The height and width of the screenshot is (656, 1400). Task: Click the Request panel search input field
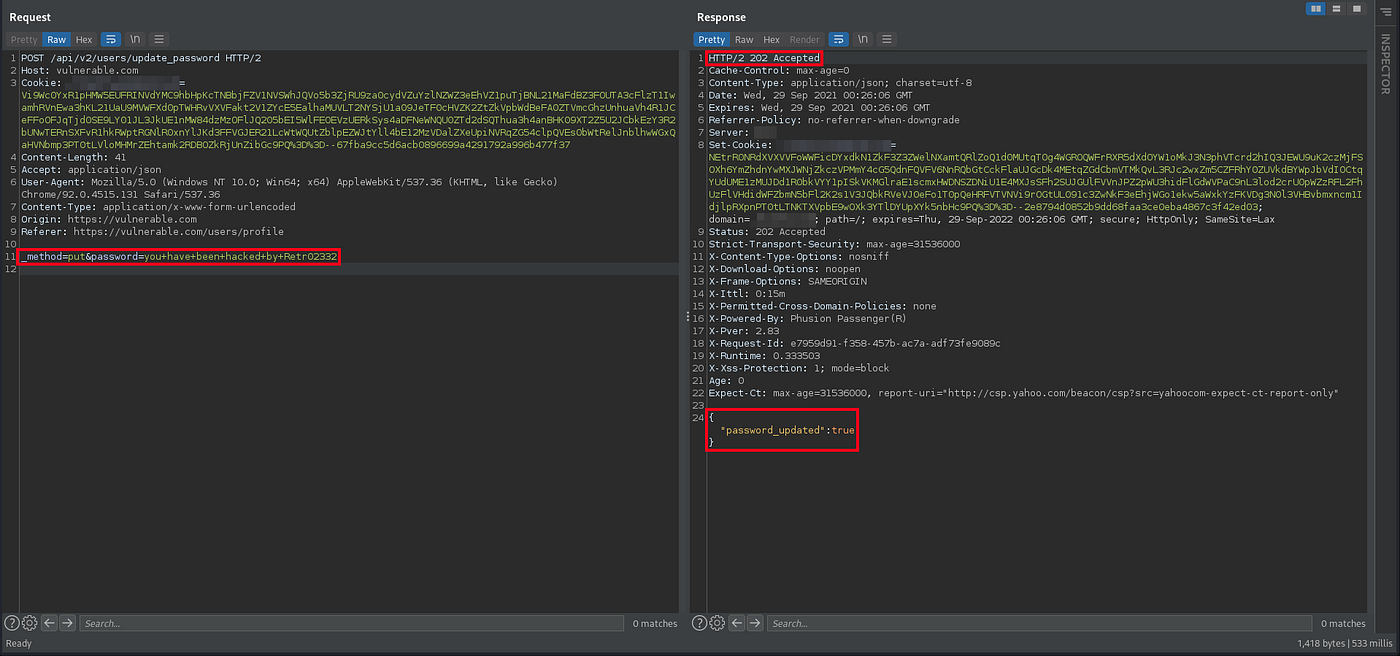click(x=350, y=623)
